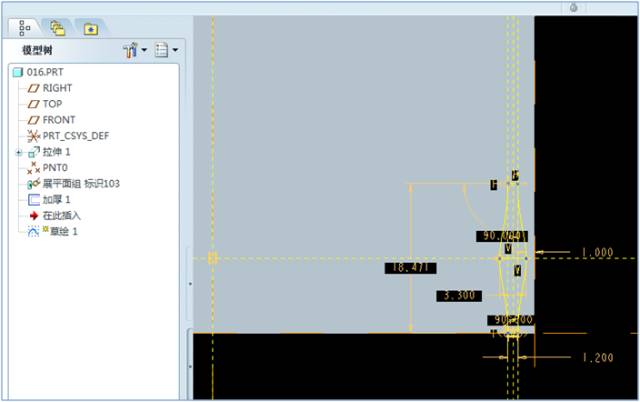Click the flatten quilt feature icon
The width and height of the screenshot is (640, 402).
[33, 184]
